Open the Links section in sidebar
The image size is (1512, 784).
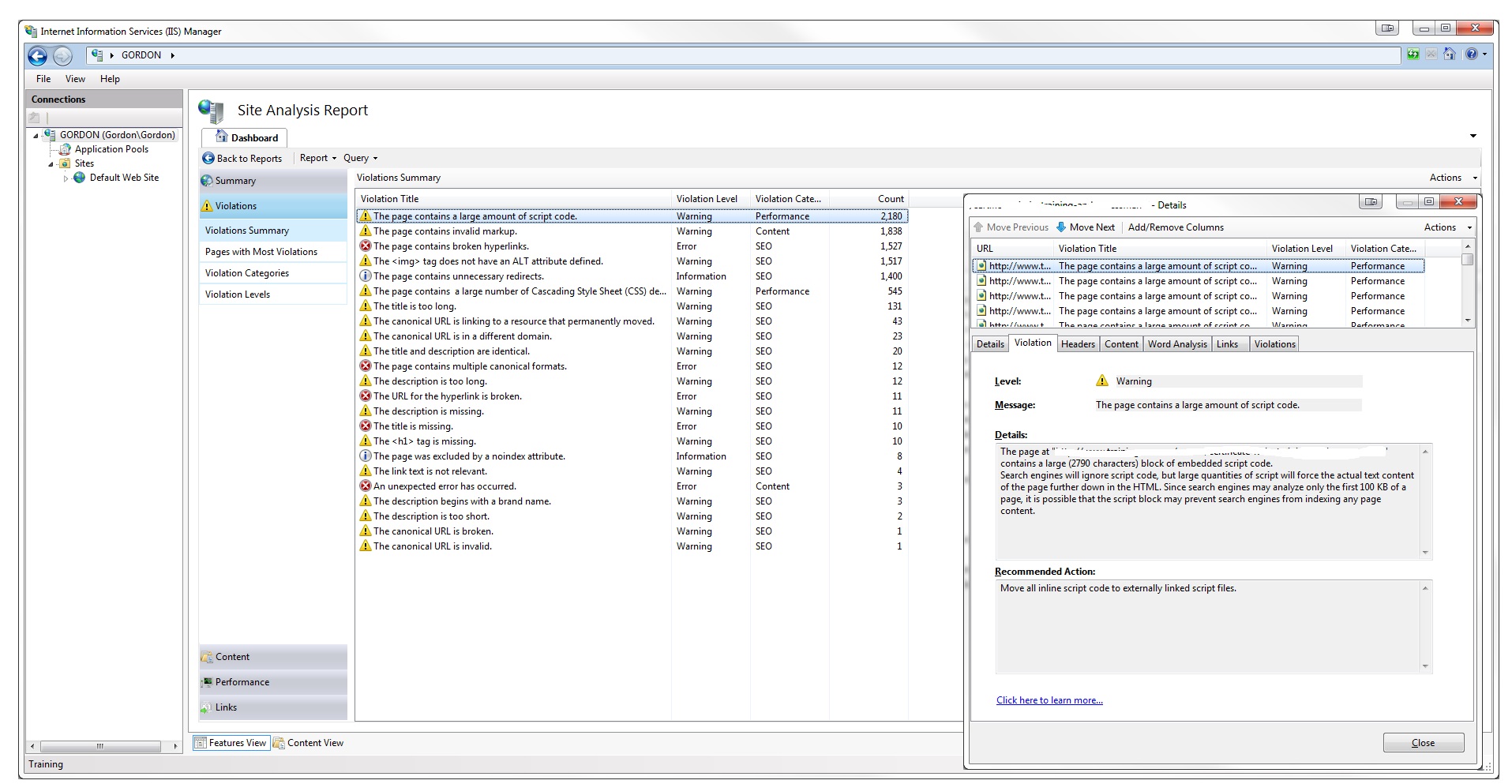click(x=273, y=707)
